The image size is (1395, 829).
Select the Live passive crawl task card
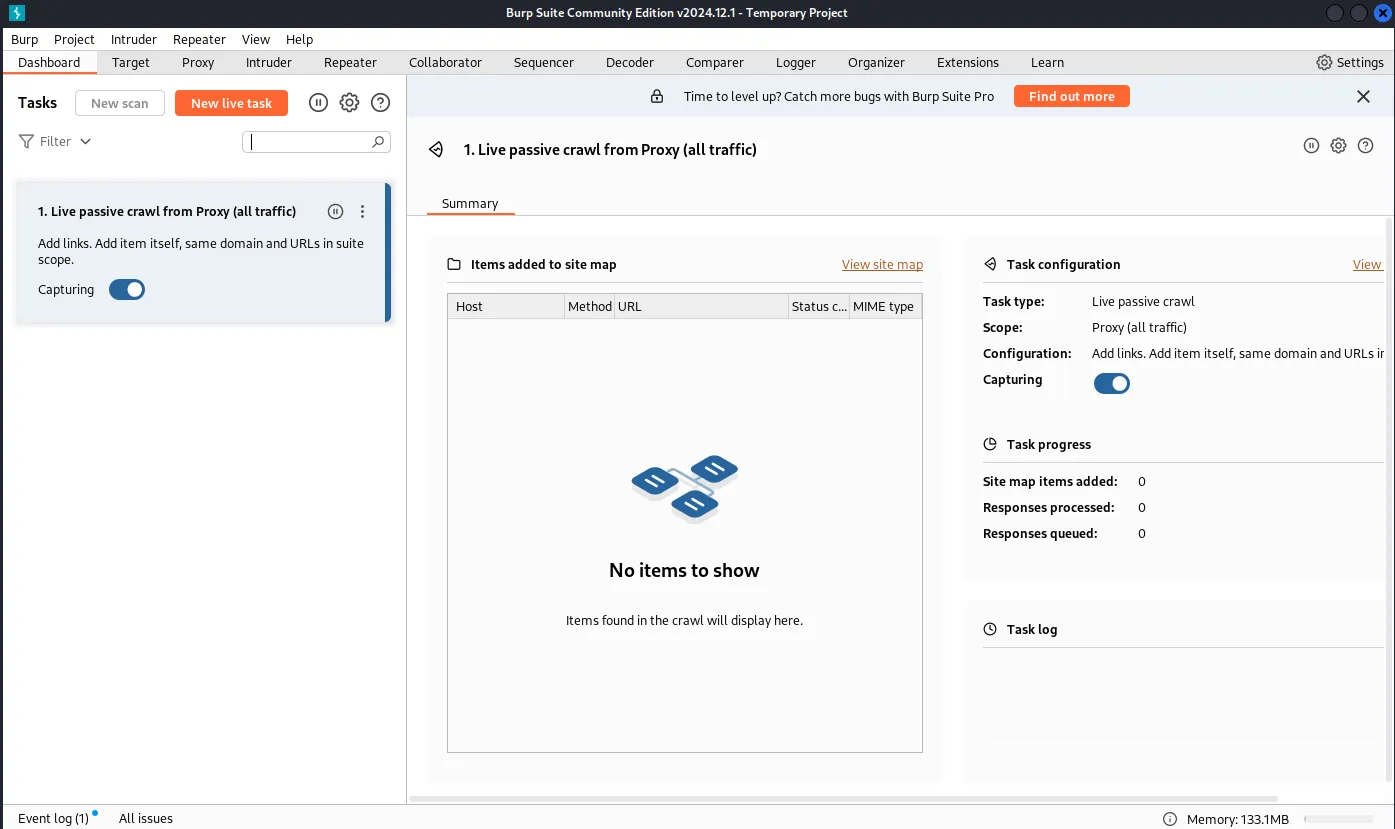pyautogui.click(x=203, y=253)
